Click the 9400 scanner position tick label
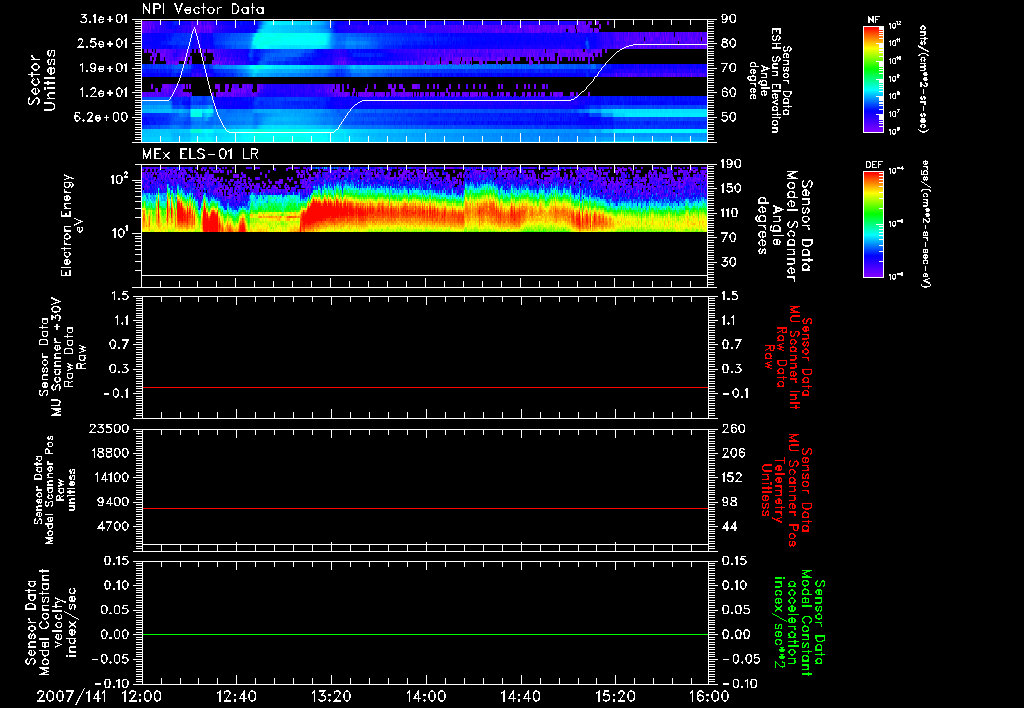The height and width of the screenshot is (708, 1024). 114,502
